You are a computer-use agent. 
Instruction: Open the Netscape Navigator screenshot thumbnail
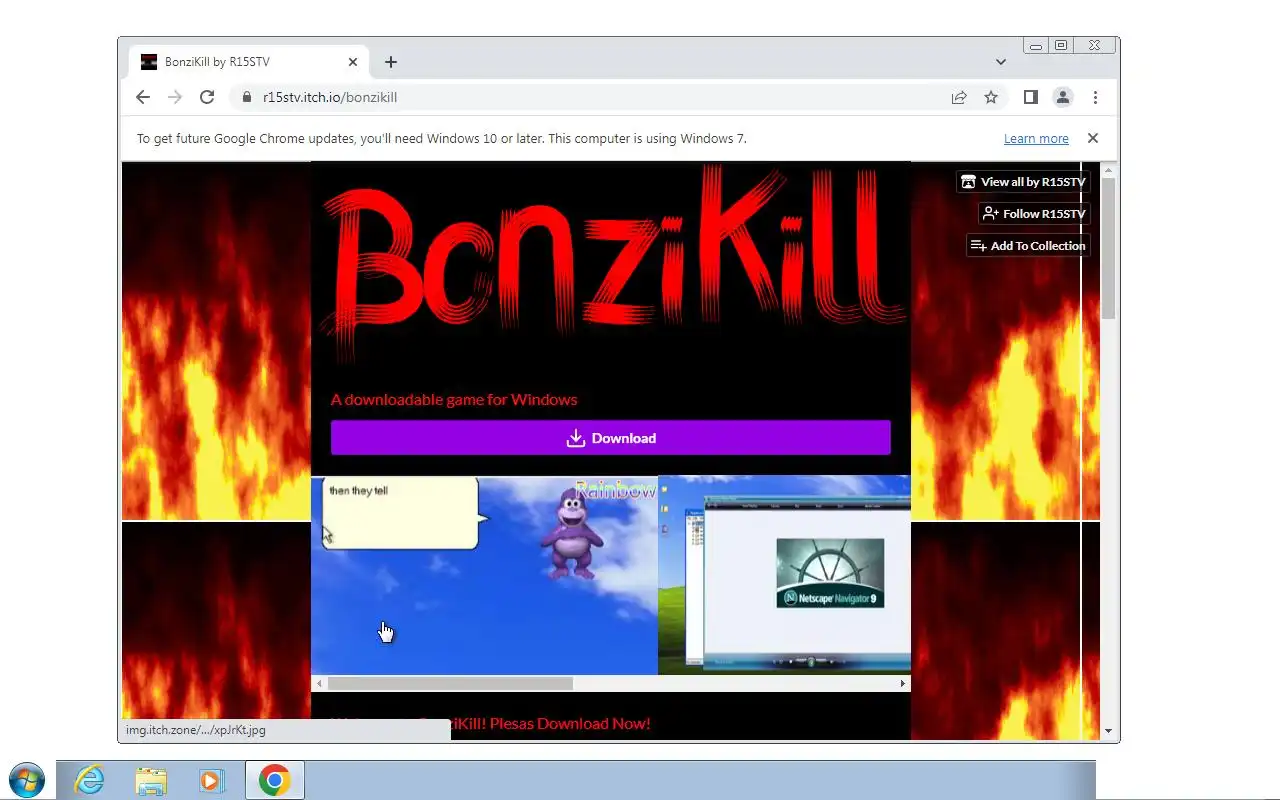tap(784, 575)
